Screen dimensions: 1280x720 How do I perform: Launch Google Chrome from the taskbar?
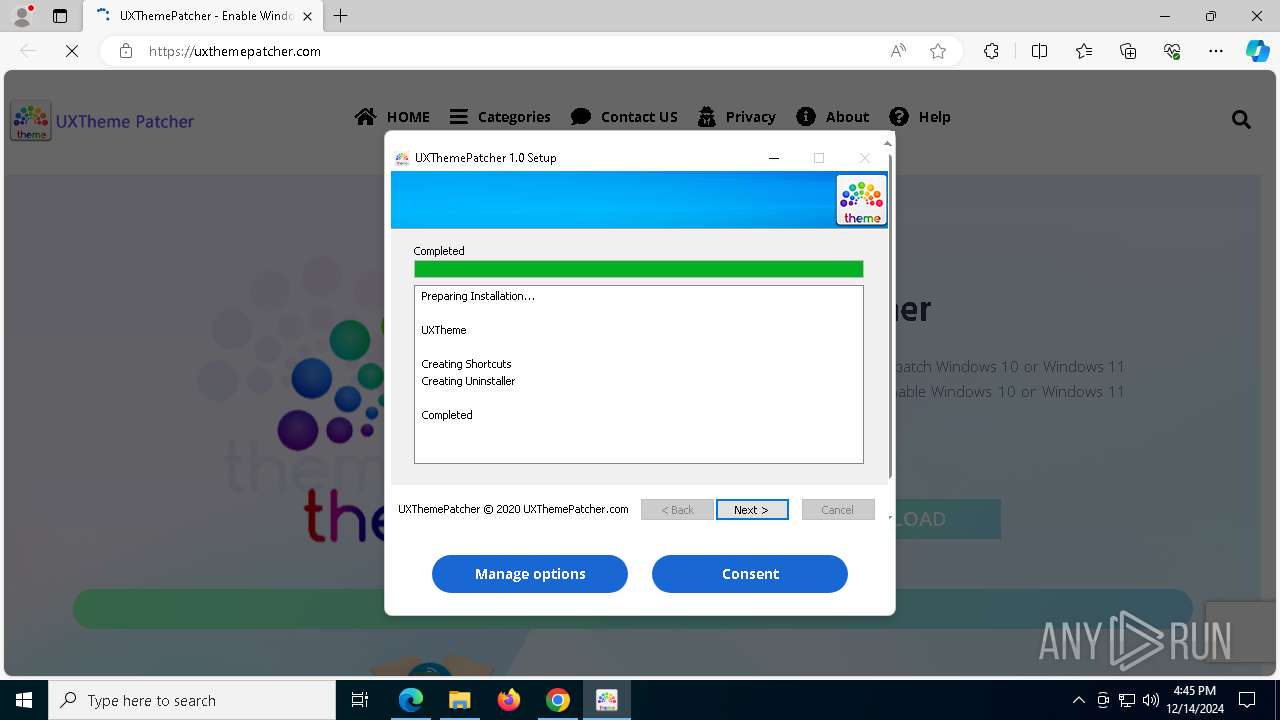558,700
